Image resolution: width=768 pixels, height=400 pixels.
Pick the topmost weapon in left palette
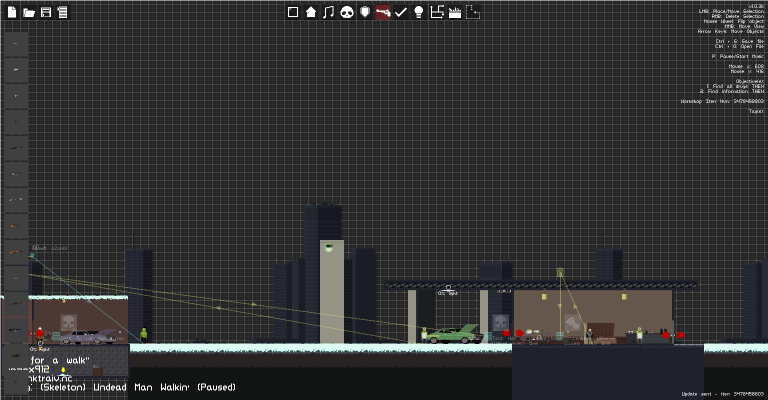point(16,44)
